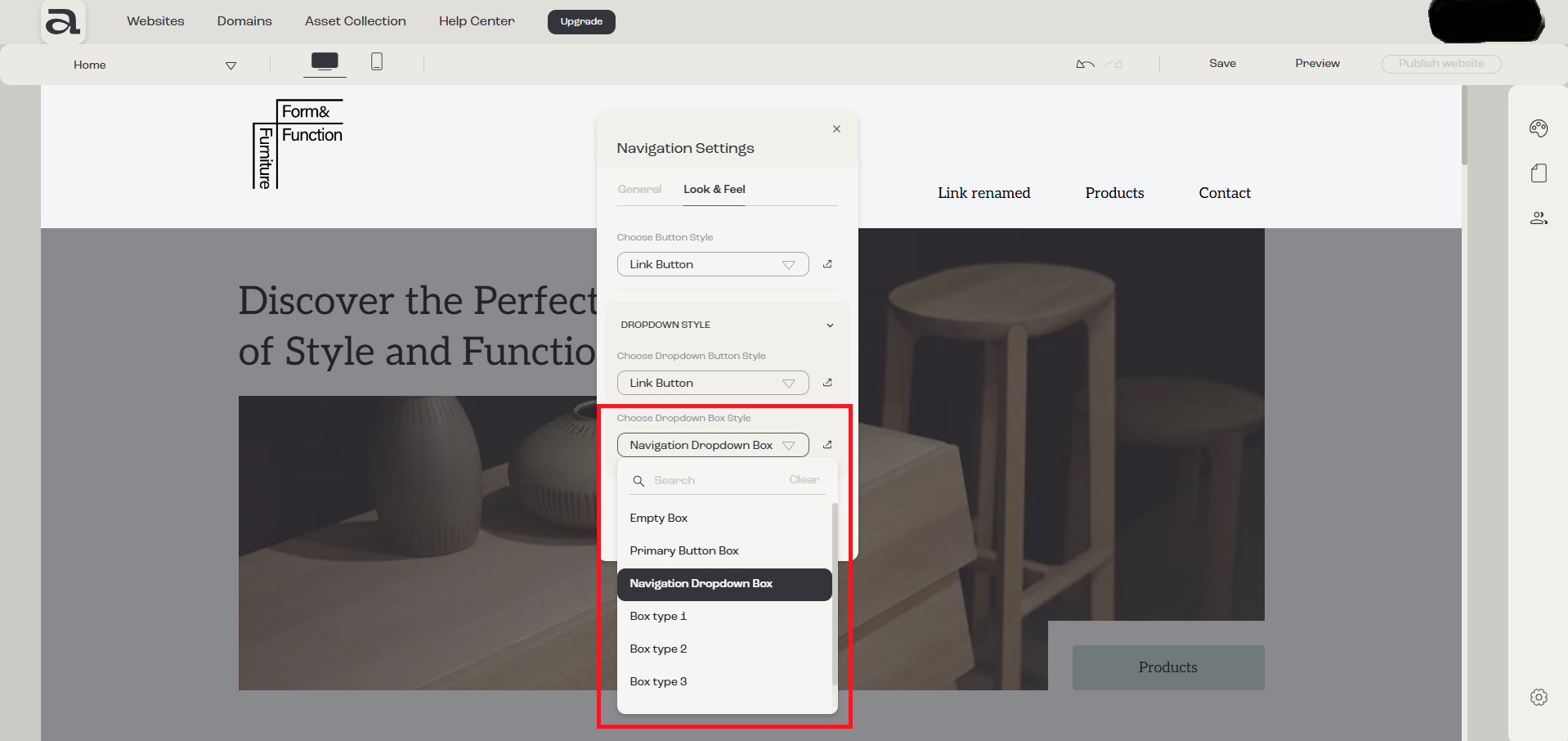The height and width of the screenshot is (741, 1568).
Task: Click the app logo in top-left corner
Action: click(63, 21)
